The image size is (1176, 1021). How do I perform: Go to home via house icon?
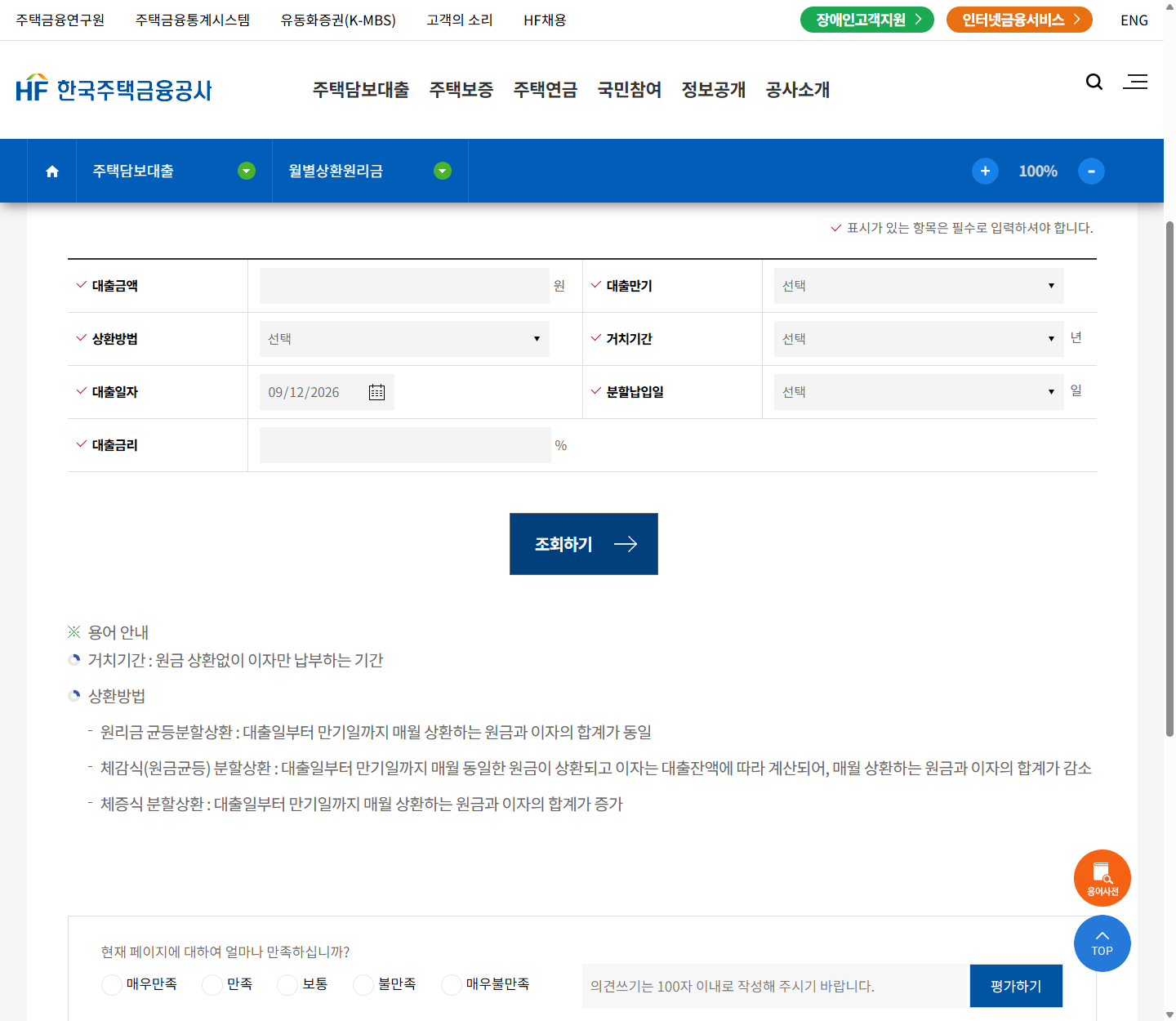click(52, 172)
